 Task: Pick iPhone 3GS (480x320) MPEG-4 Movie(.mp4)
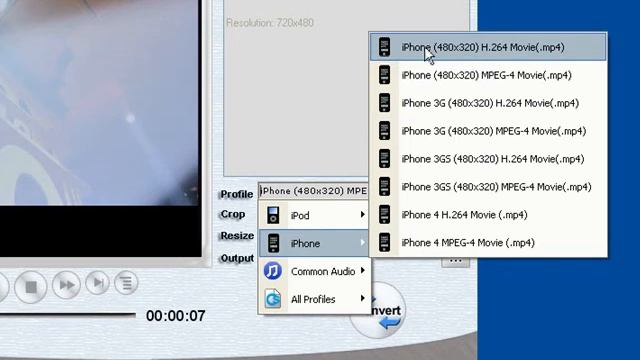[x=488, y=187]
